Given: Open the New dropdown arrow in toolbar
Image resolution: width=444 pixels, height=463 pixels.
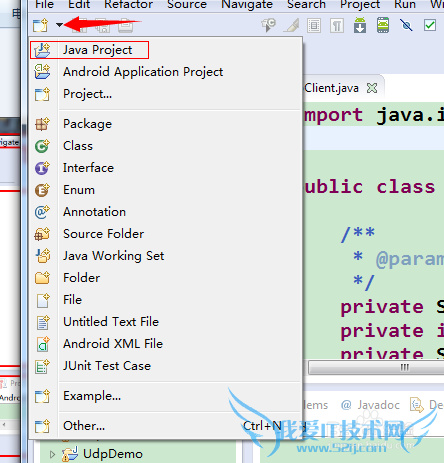Looking at the screenshot, I should [x=59, y=25].
